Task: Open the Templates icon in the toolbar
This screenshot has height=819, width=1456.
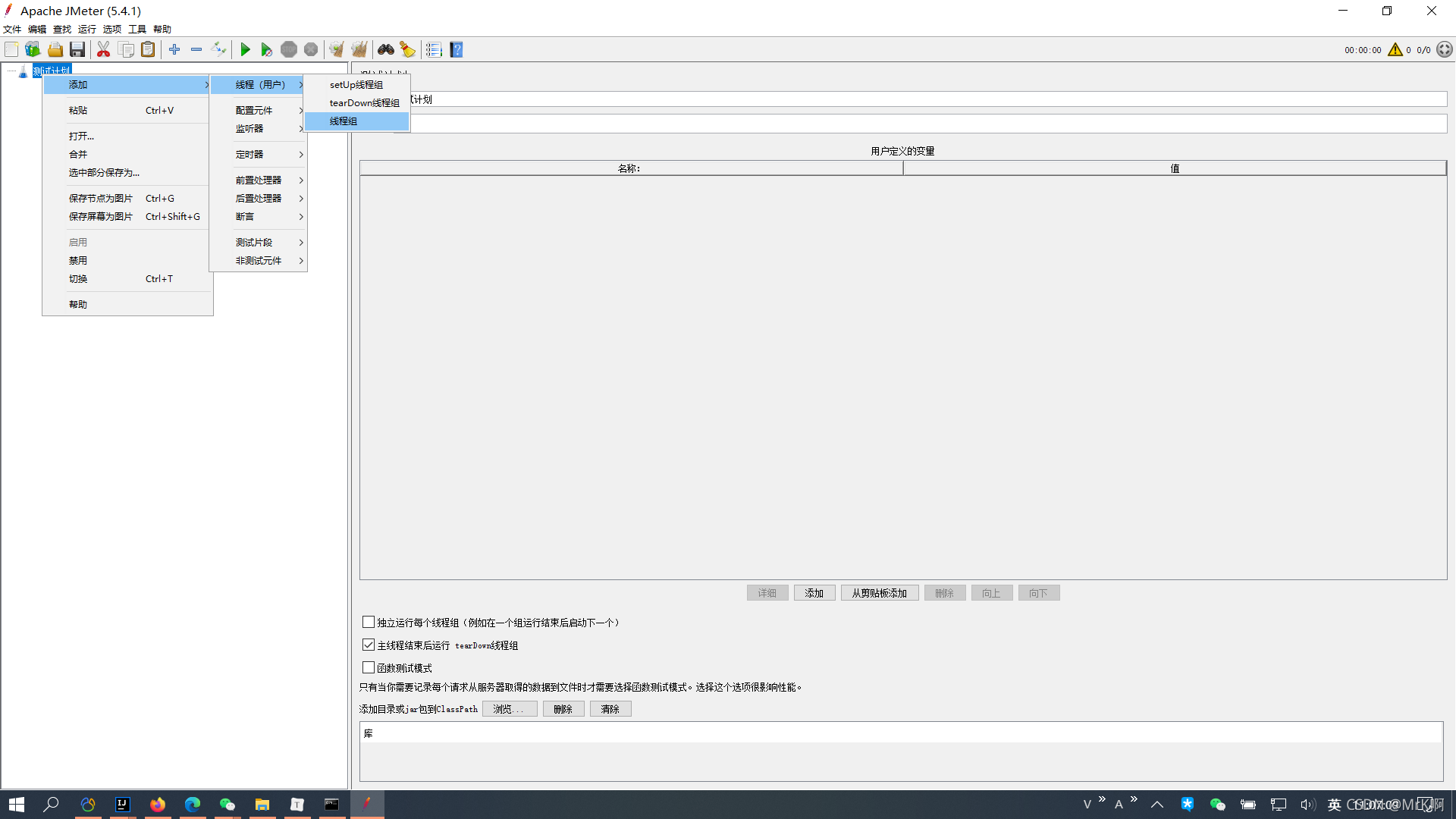Action: [33, 50]
